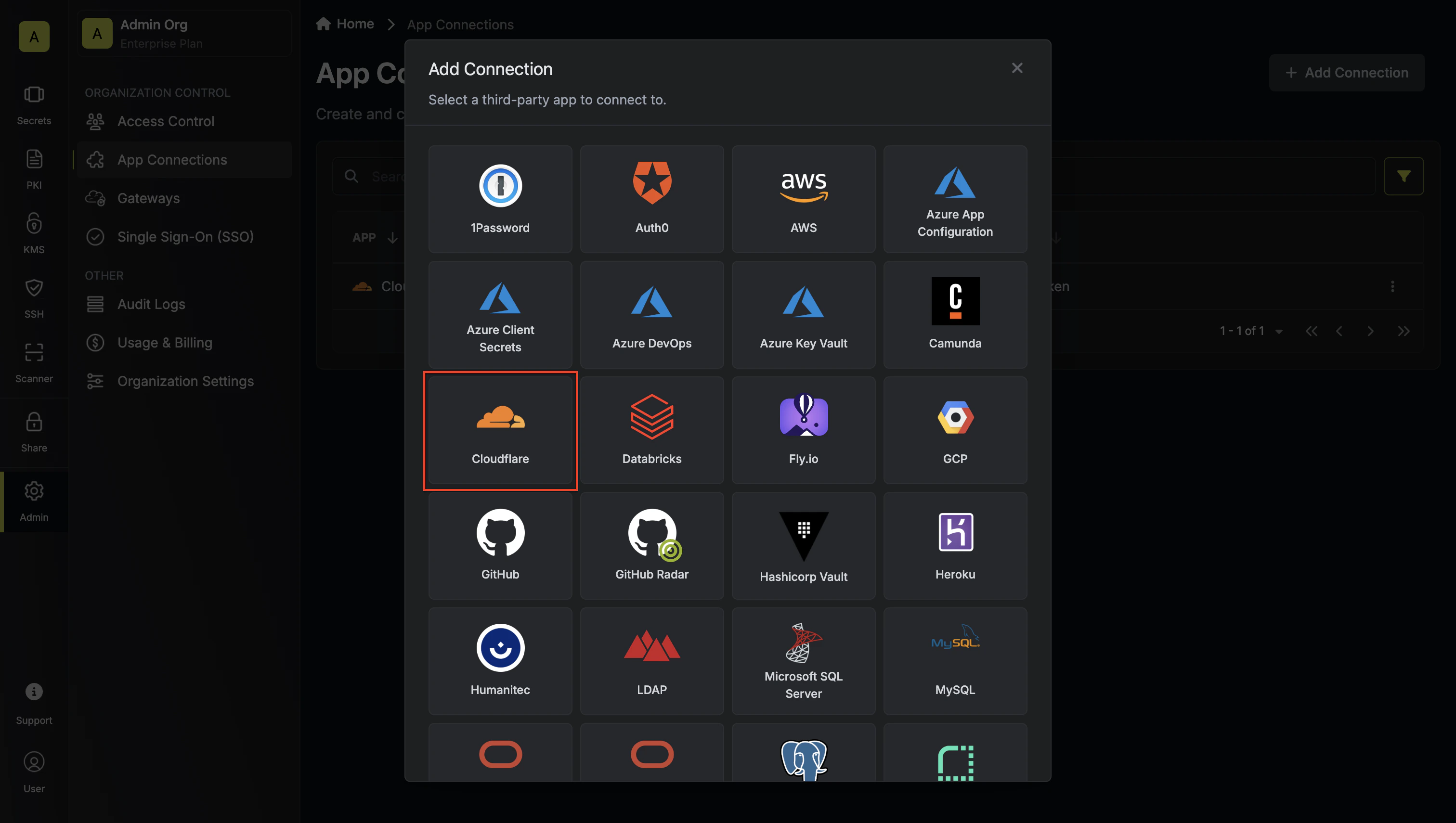Open Admin in the left rail
Screen dimensions: 1456x823
pyautogui.click(x=34, y=502)
